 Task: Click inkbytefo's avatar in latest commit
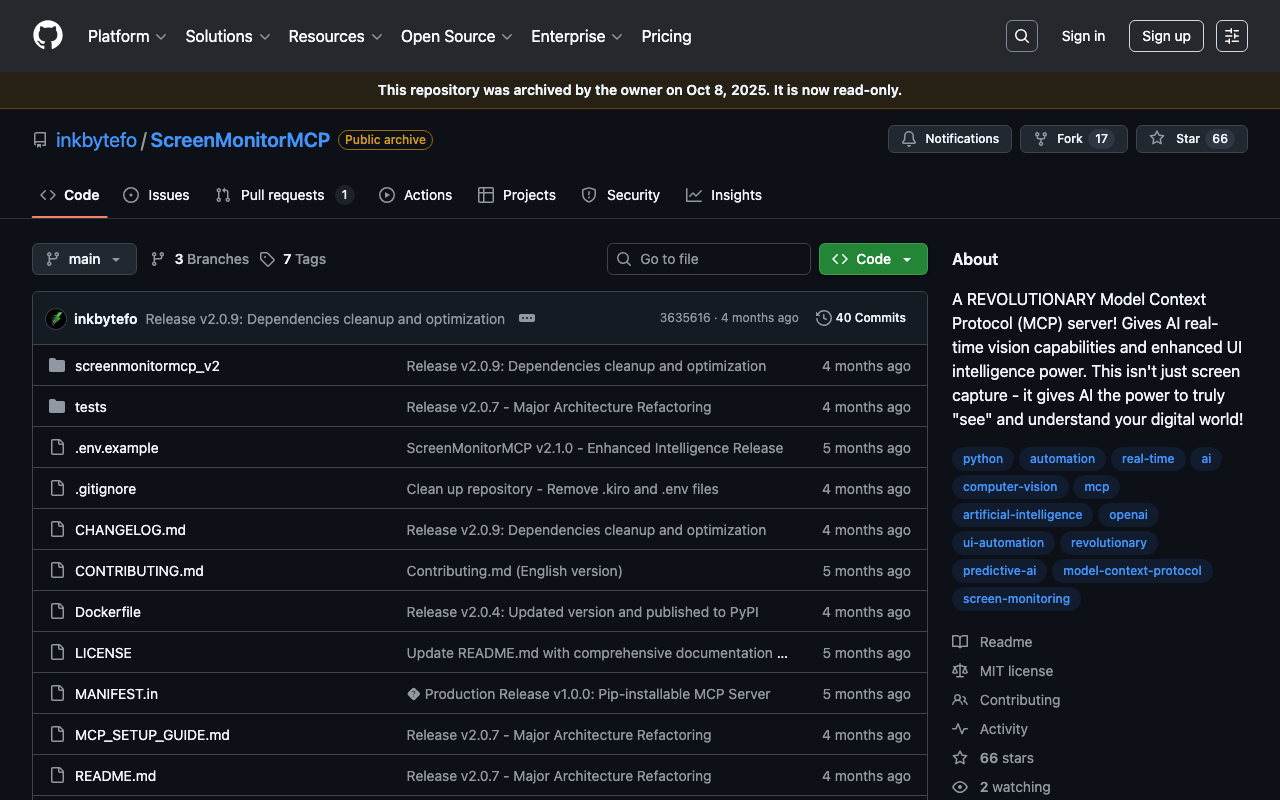56,319
